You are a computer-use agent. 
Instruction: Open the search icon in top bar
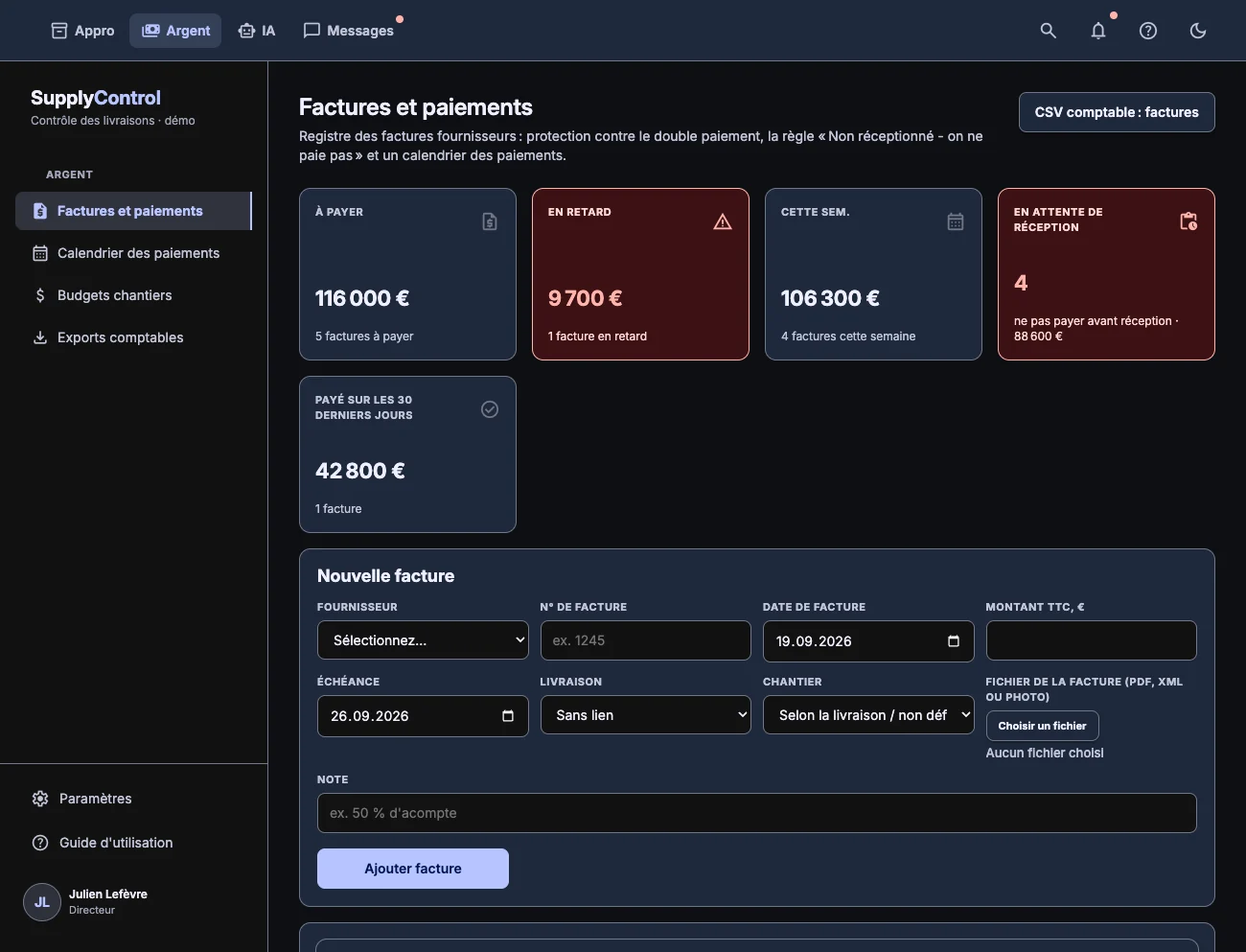coord(1049,31)
